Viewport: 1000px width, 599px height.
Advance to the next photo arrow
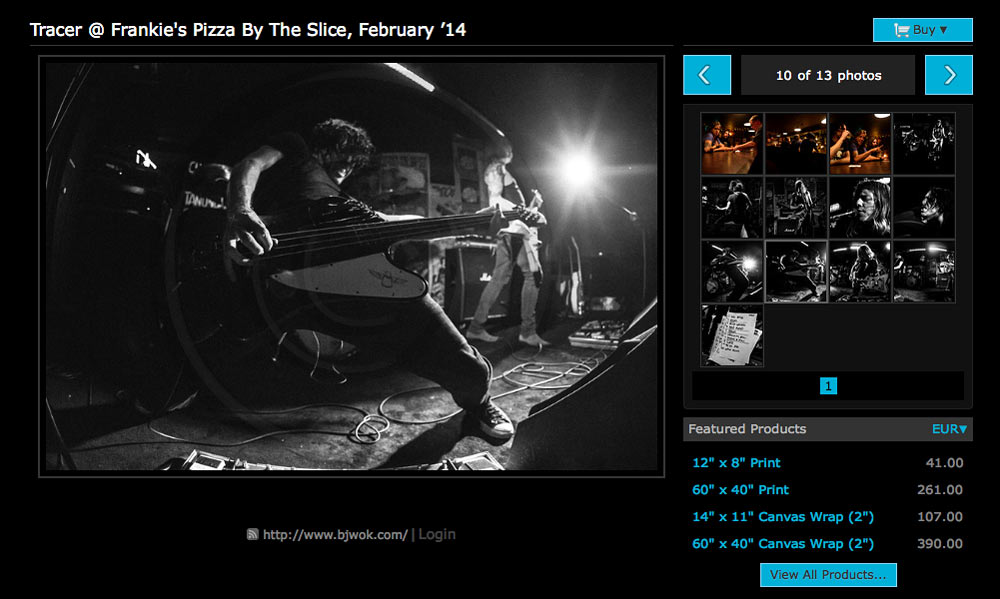point(948,75)
